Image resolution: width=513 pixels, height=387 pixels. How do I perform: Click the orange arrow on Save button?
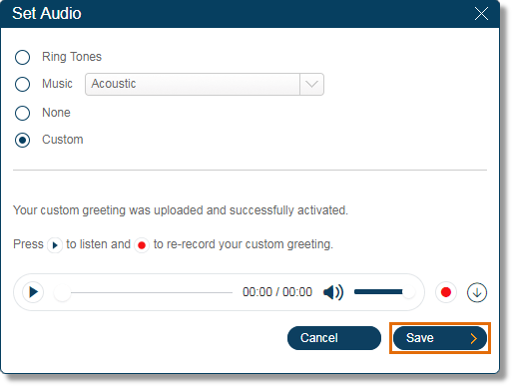[x=474, y=338]
